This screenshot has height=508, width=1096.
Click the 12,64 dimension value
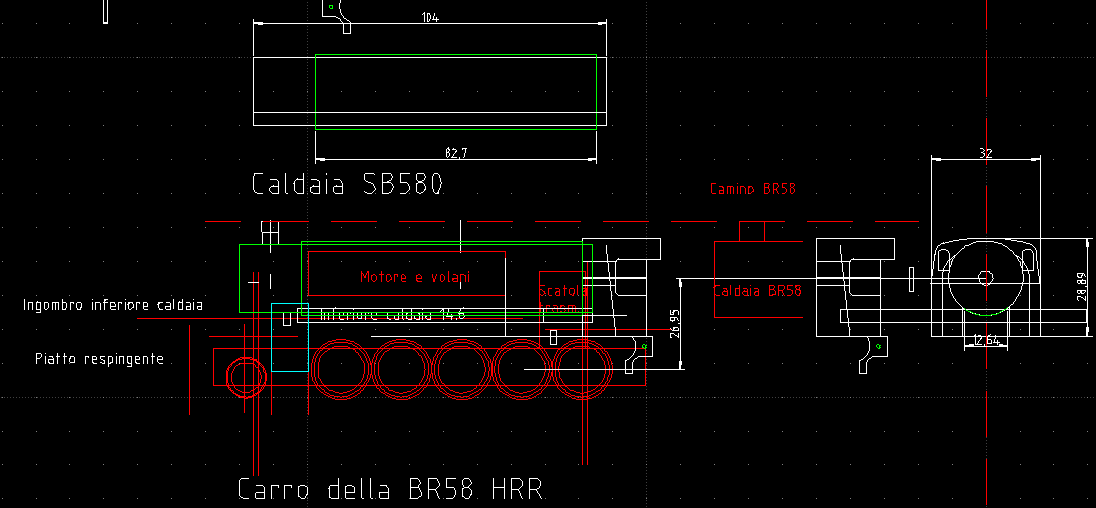[x=986, y=341]
